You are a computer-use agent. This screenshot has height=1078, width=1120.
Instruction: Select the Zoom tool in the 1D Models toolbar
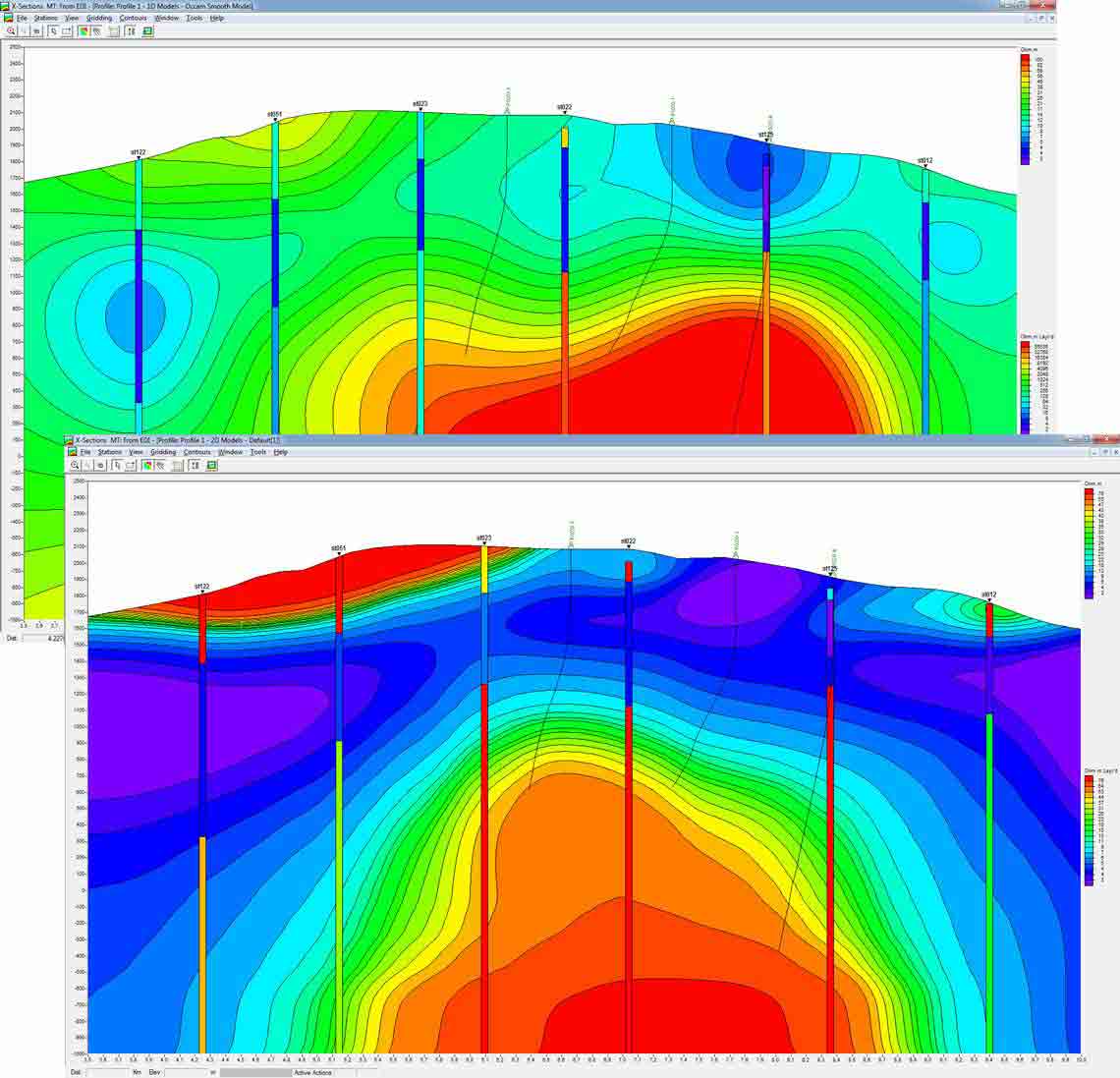[x=11, y=30]
